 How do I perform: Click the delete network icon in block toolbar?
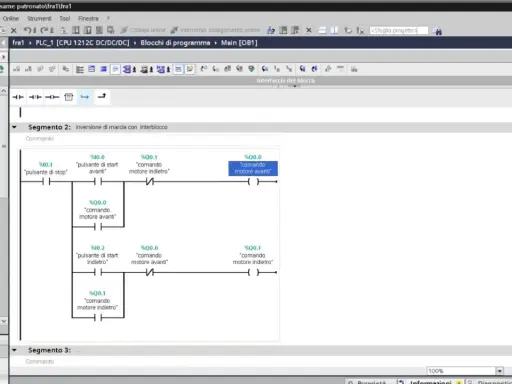(x=28, y=69)
